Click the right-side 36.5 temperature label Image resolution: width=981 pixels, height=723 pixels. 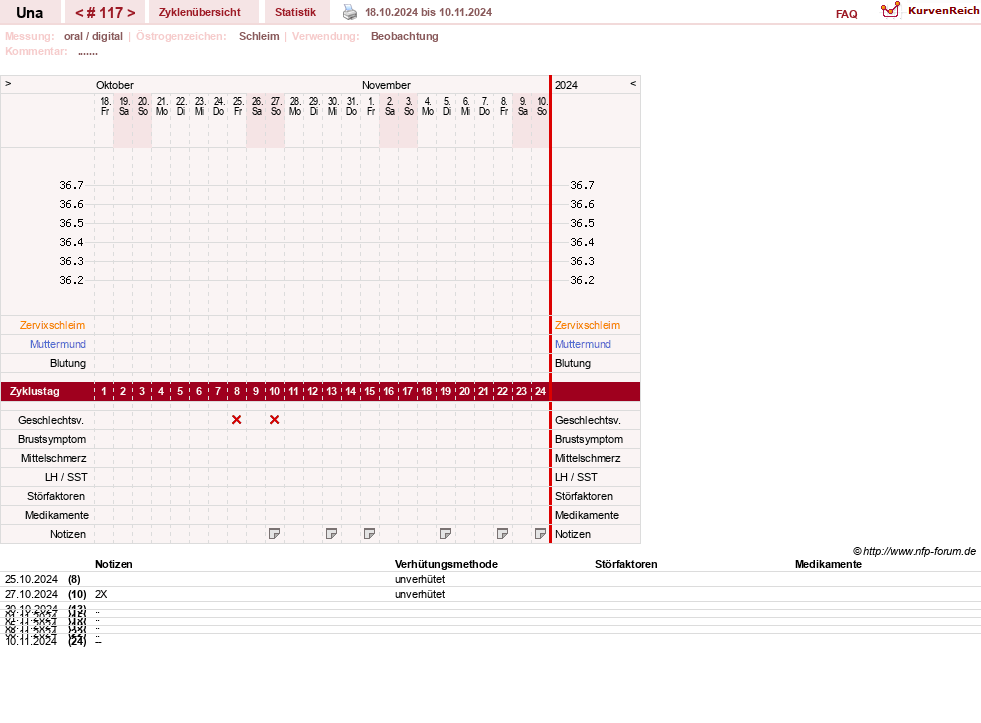[x=582, y=223]
